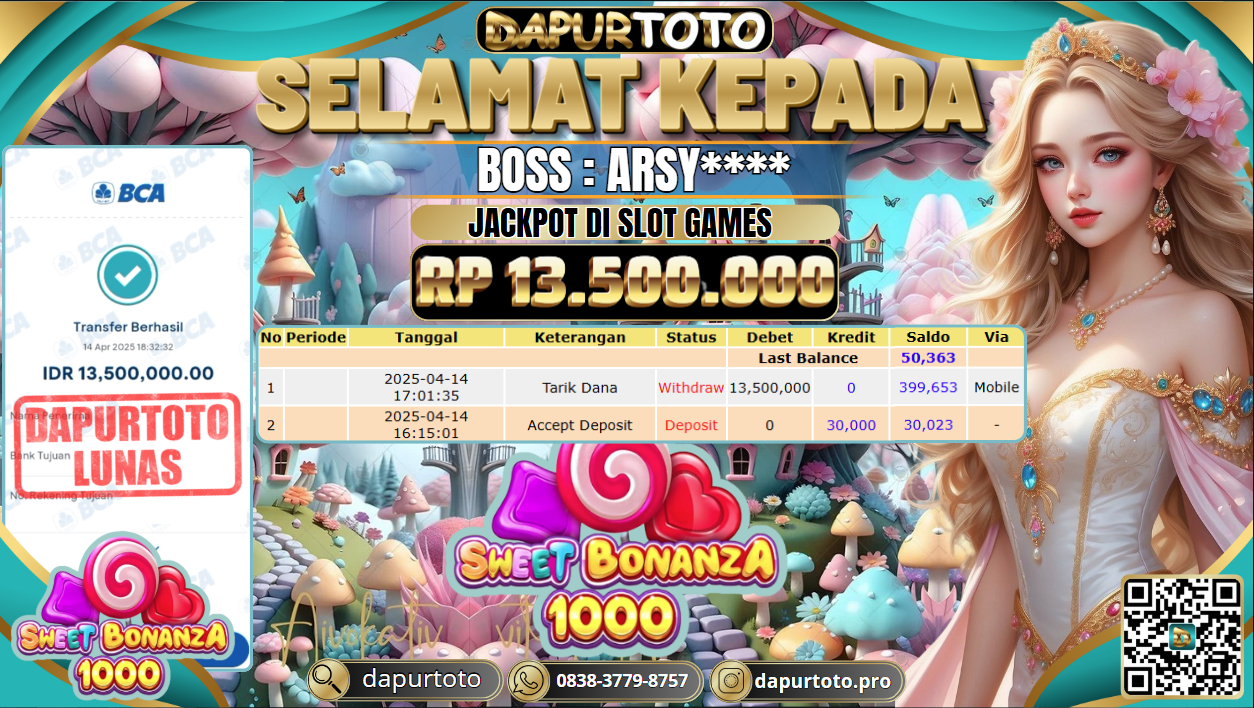
Task: Select the Keterangan column header
Action: click(580, 337)
